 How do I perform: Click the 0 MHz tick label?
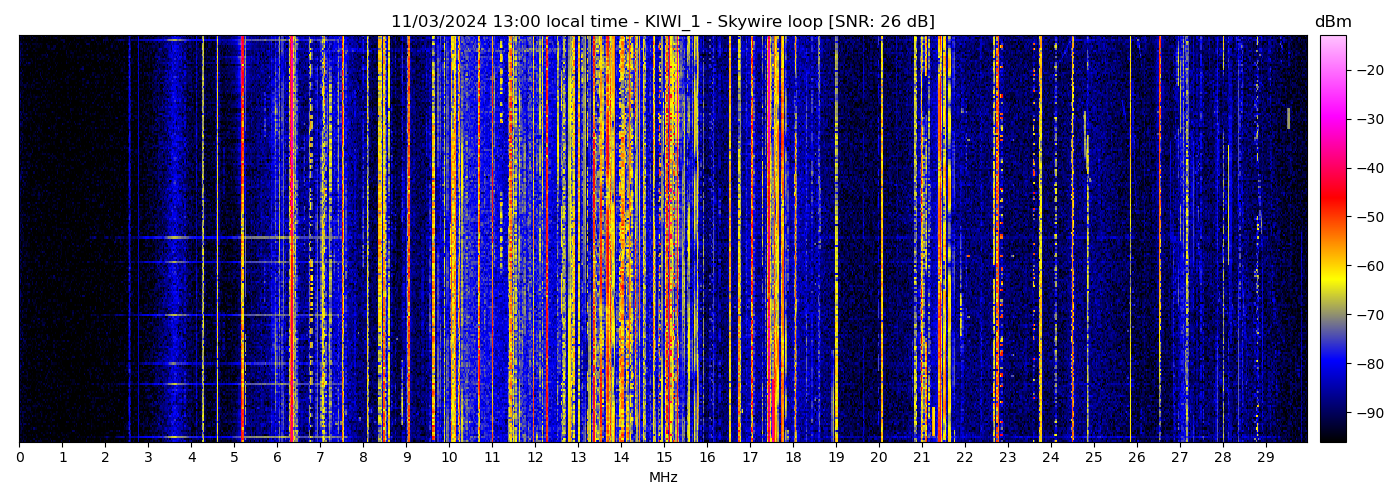(19, 458)
